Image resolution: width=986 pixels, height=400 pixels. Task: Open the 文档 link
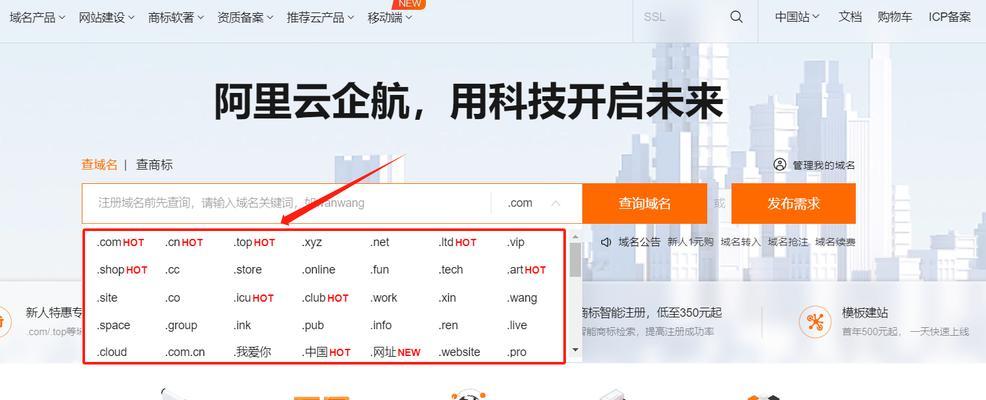coord(850,17)
